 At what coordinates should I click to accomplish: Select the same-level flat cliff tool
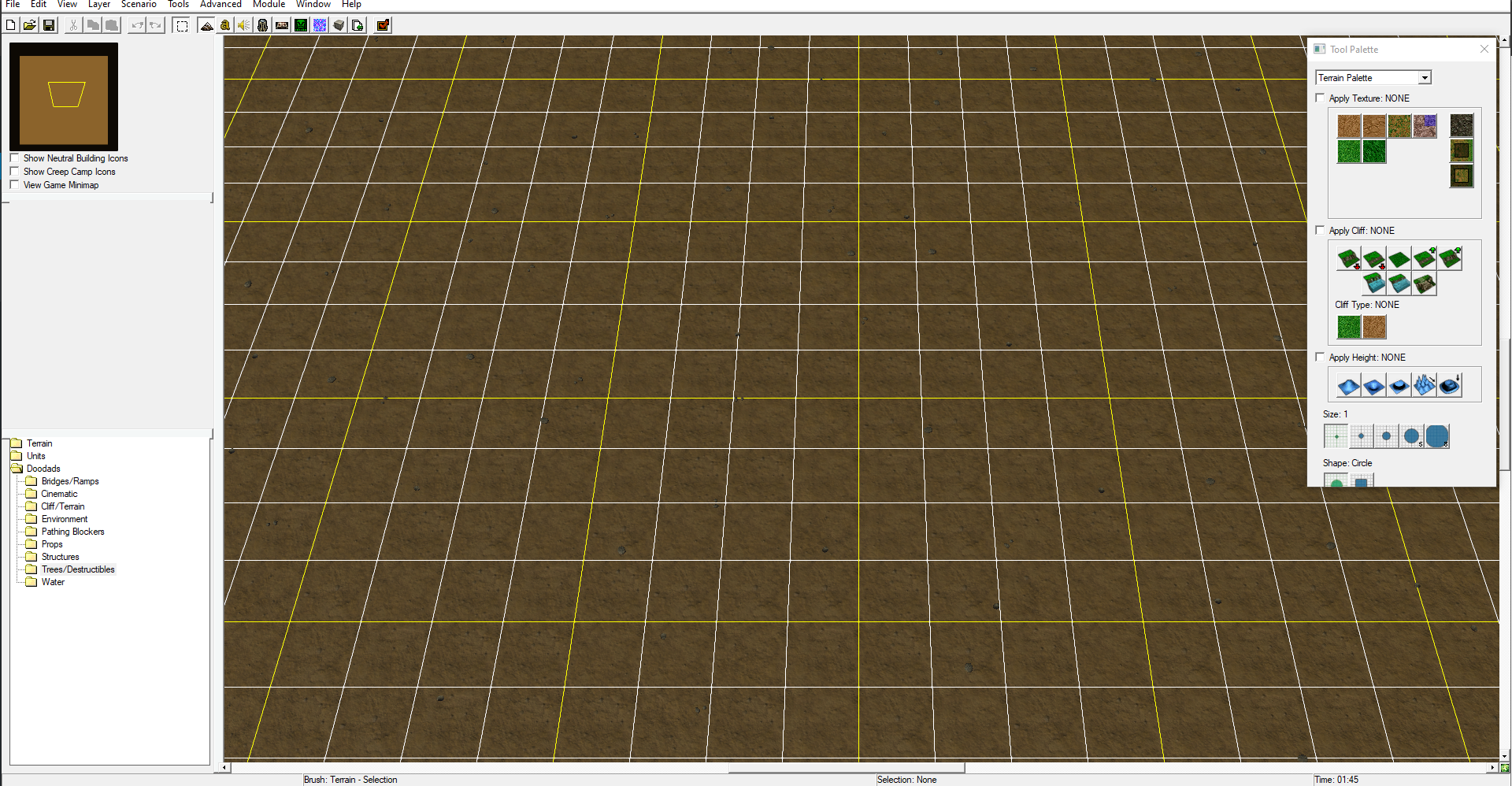coord(1399,258)
